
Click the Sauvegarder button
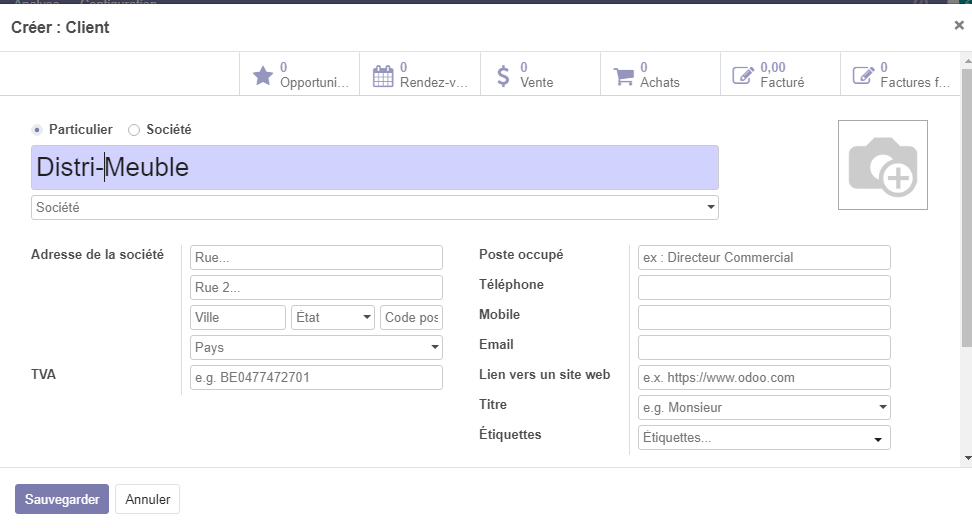click(x=61, y=499)
